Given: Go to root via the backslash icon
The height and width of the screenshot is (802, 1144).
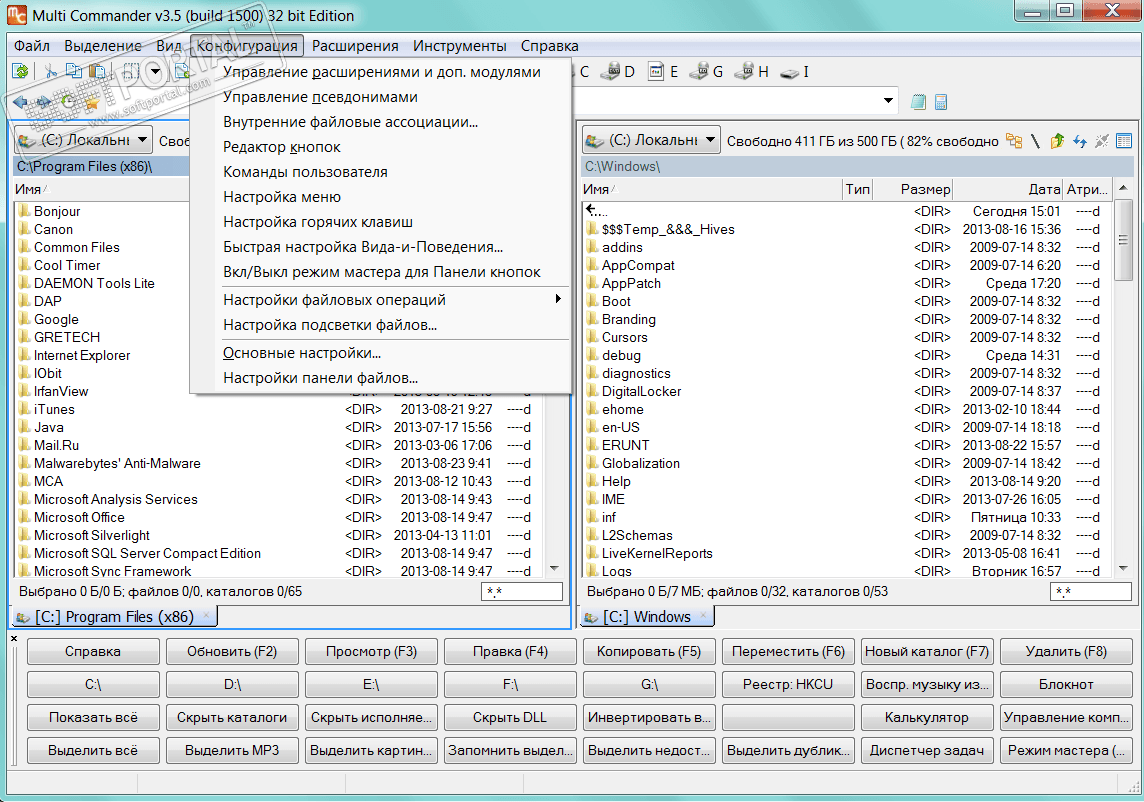Looking at the screenshot, I should coord(1035,141).
